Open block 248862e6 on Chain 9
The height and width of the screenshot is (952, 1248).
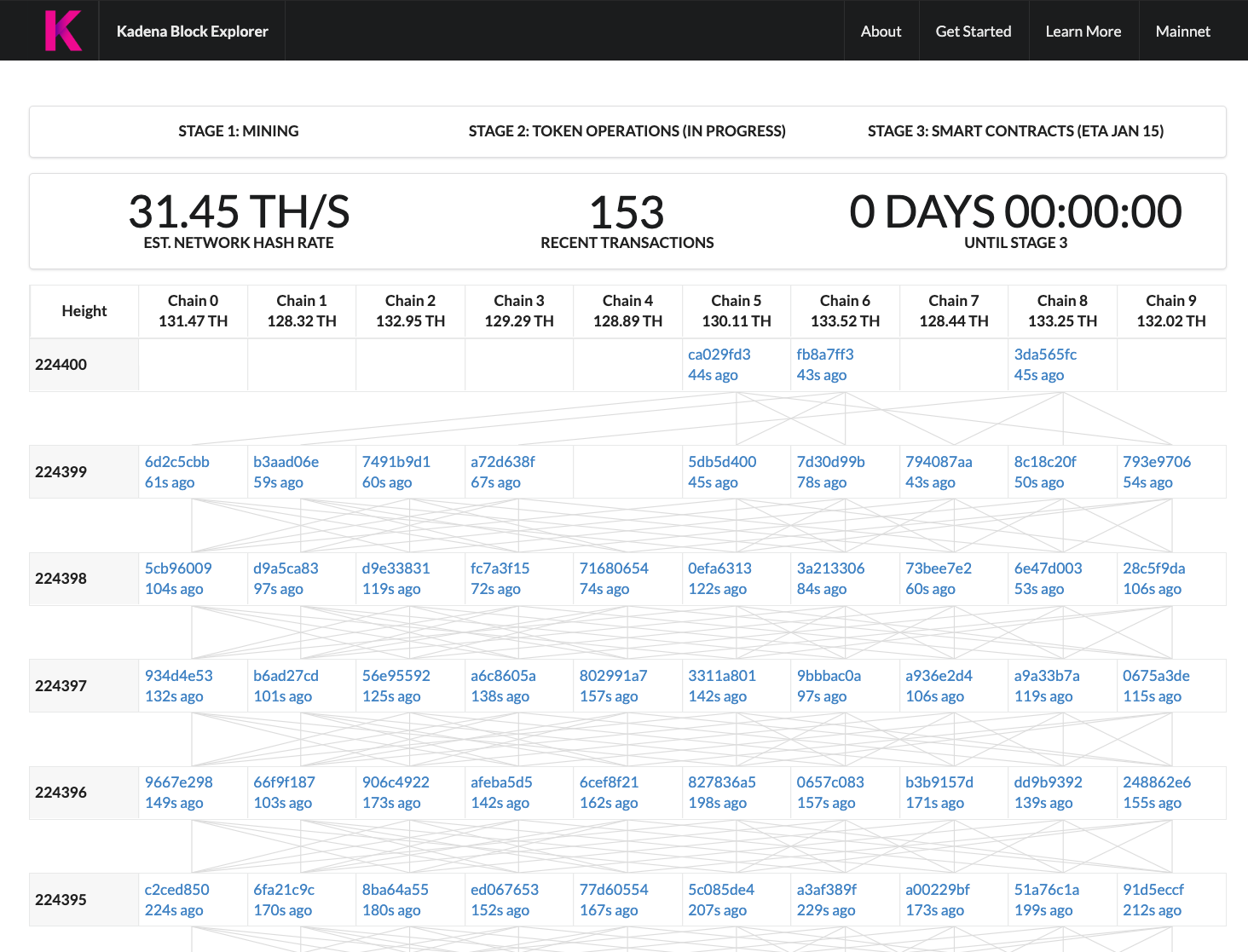tap(1157, 782)
